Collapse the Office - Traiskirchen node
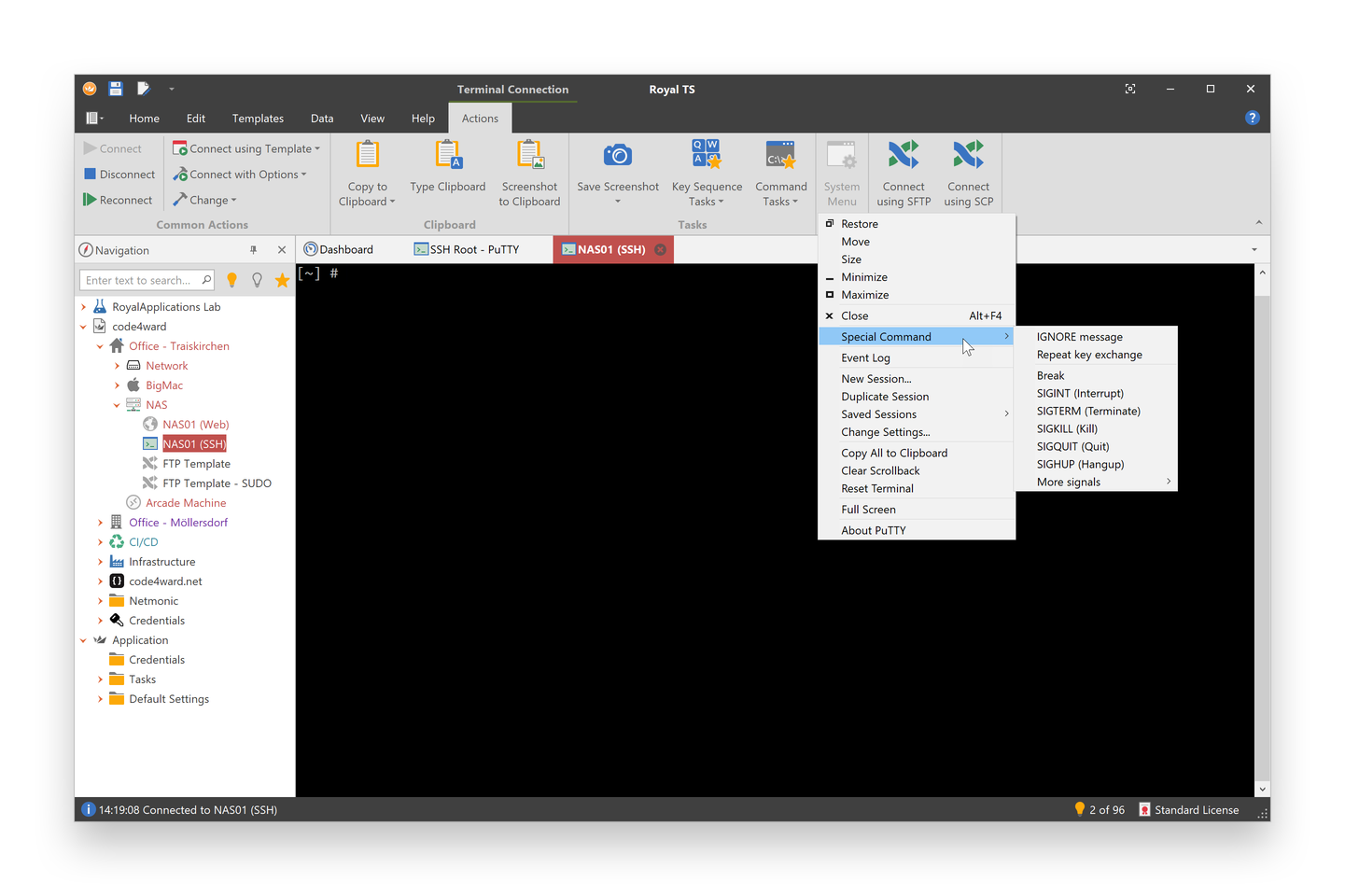This screenshot has height=896, width=1345. pos(100,345)
